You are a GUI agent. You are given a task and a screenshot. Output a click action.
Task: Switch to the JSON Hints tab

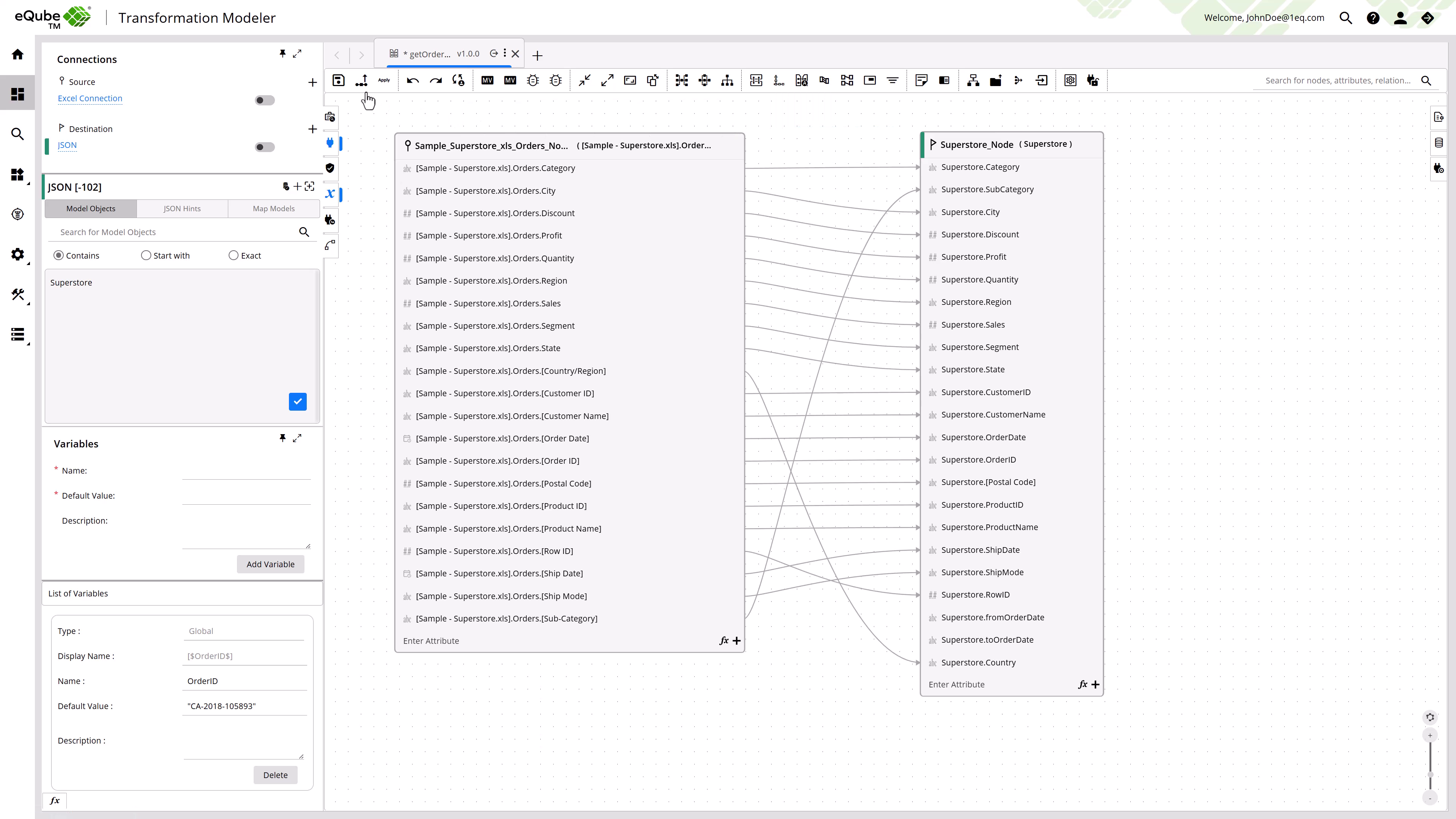182,209
